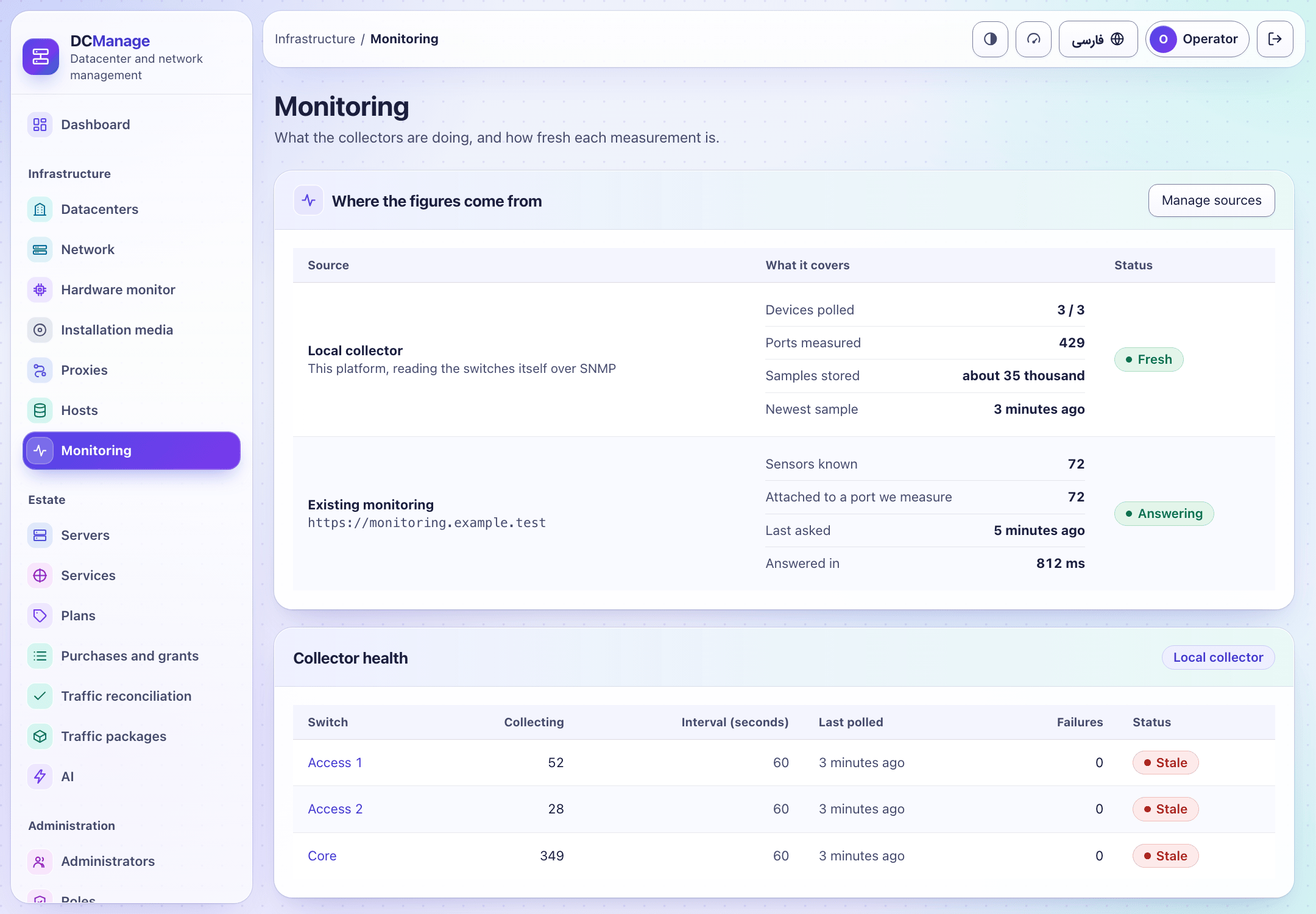
Task: Click the Installation media disc icon
Action: (x=40, y=330)
